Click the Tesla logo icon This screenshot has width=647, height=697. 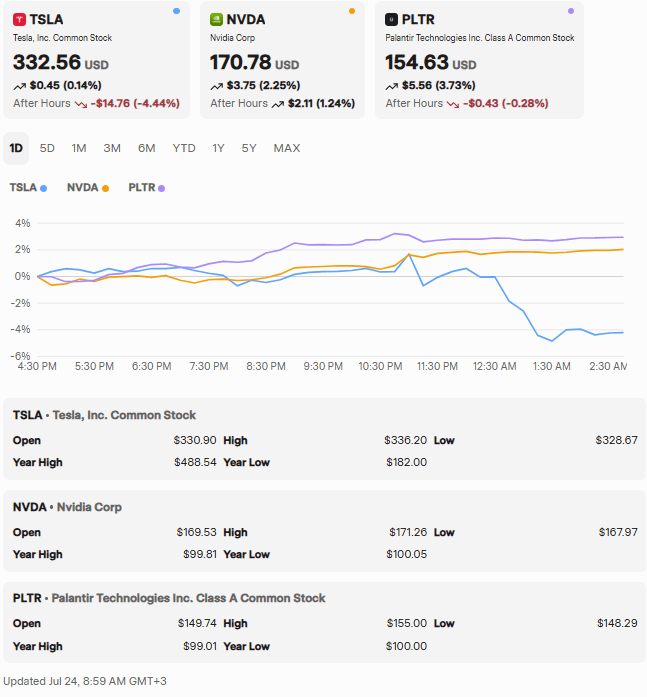coord(20,19)
